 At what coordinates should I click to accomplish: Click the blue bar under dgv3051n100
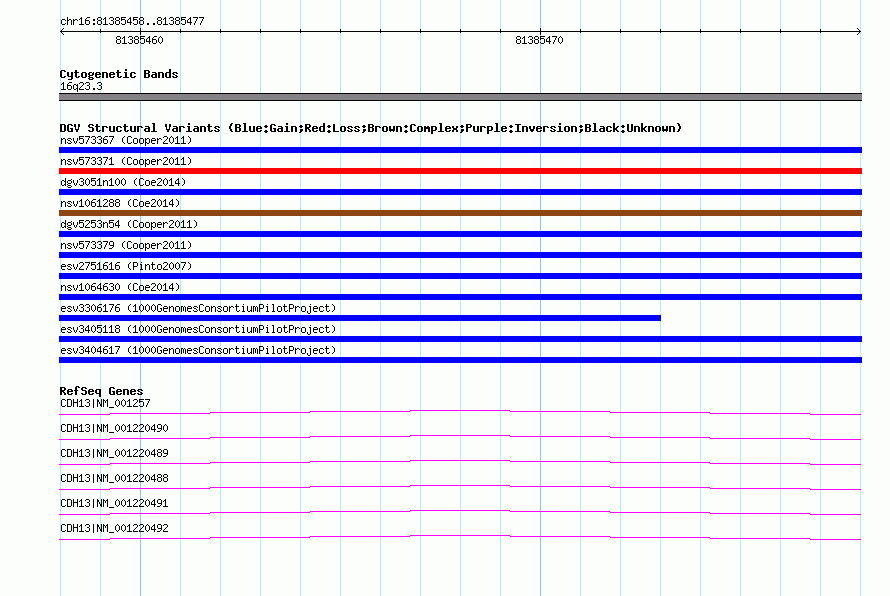tap(460, 192)
